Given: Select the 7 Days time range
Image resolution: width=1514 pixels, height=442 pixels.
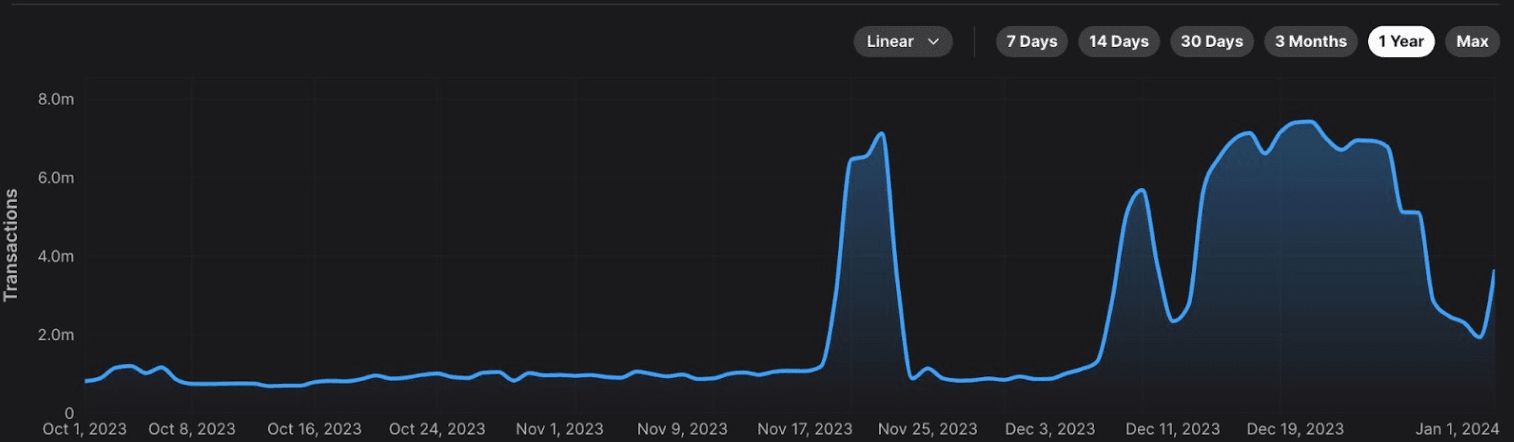Looking at the screenshot, I should (x=1031, y=42).
